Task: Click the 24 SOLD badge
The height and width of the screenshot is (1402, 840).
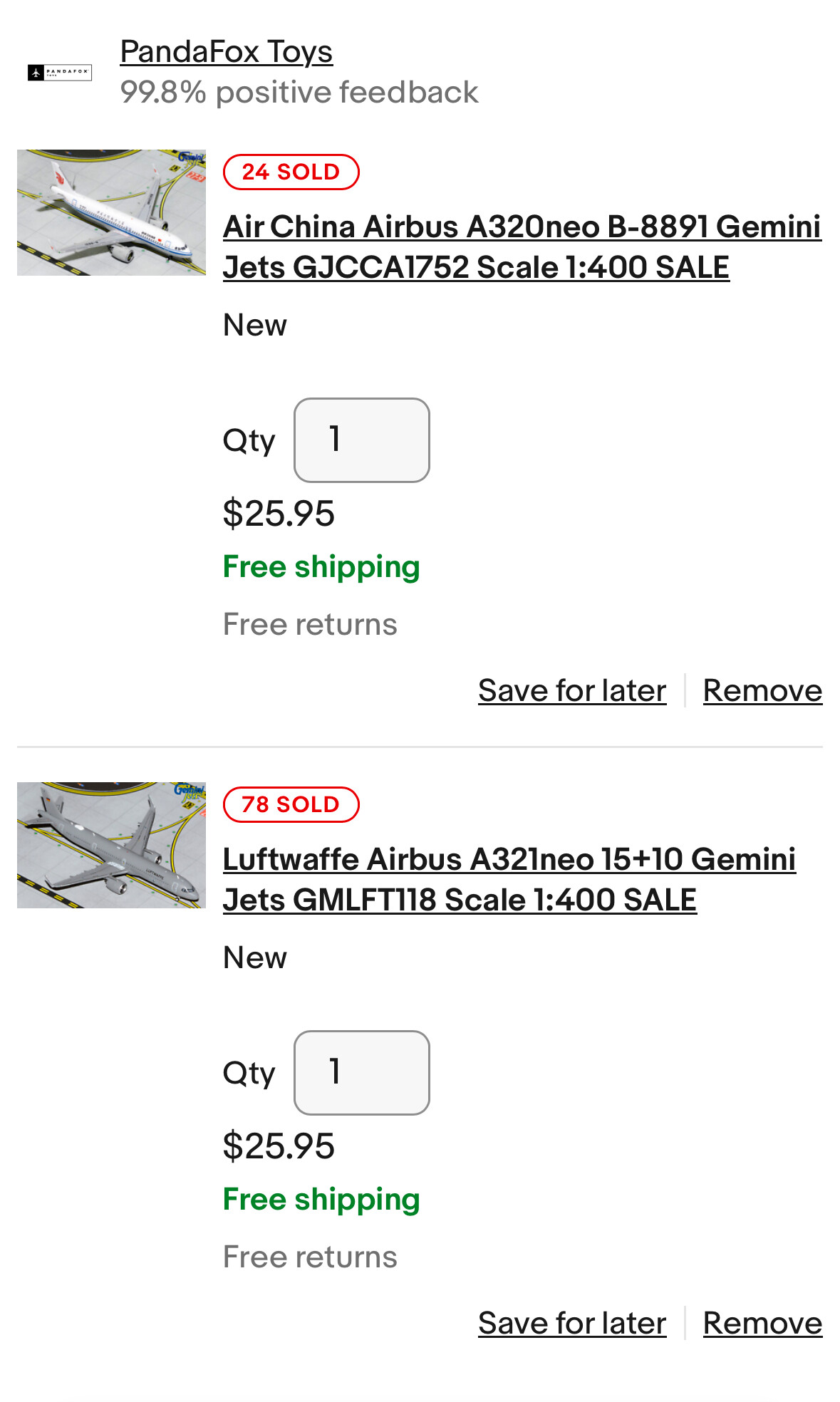Action: 291,172
